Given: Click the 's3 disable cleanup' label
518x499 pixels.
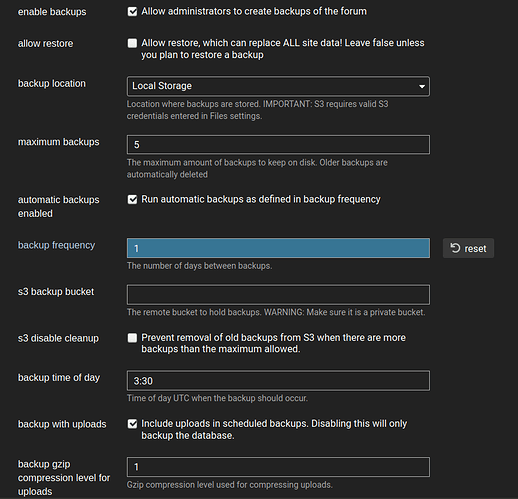Looking at the screenshot, I should click(x=58, y=338).
